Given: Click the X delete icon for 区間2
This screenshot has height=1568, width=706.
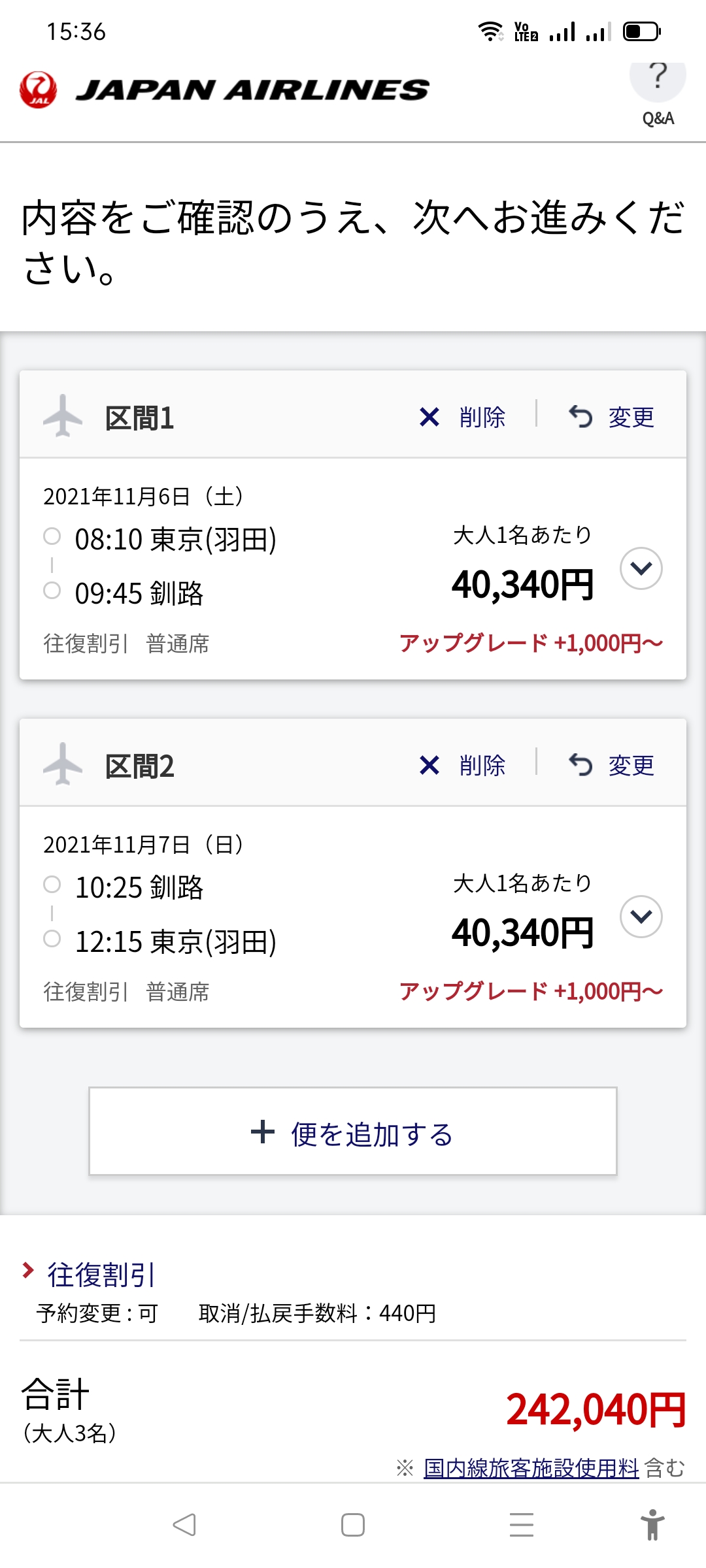Looking at the screenshot, I should (429, 765).
